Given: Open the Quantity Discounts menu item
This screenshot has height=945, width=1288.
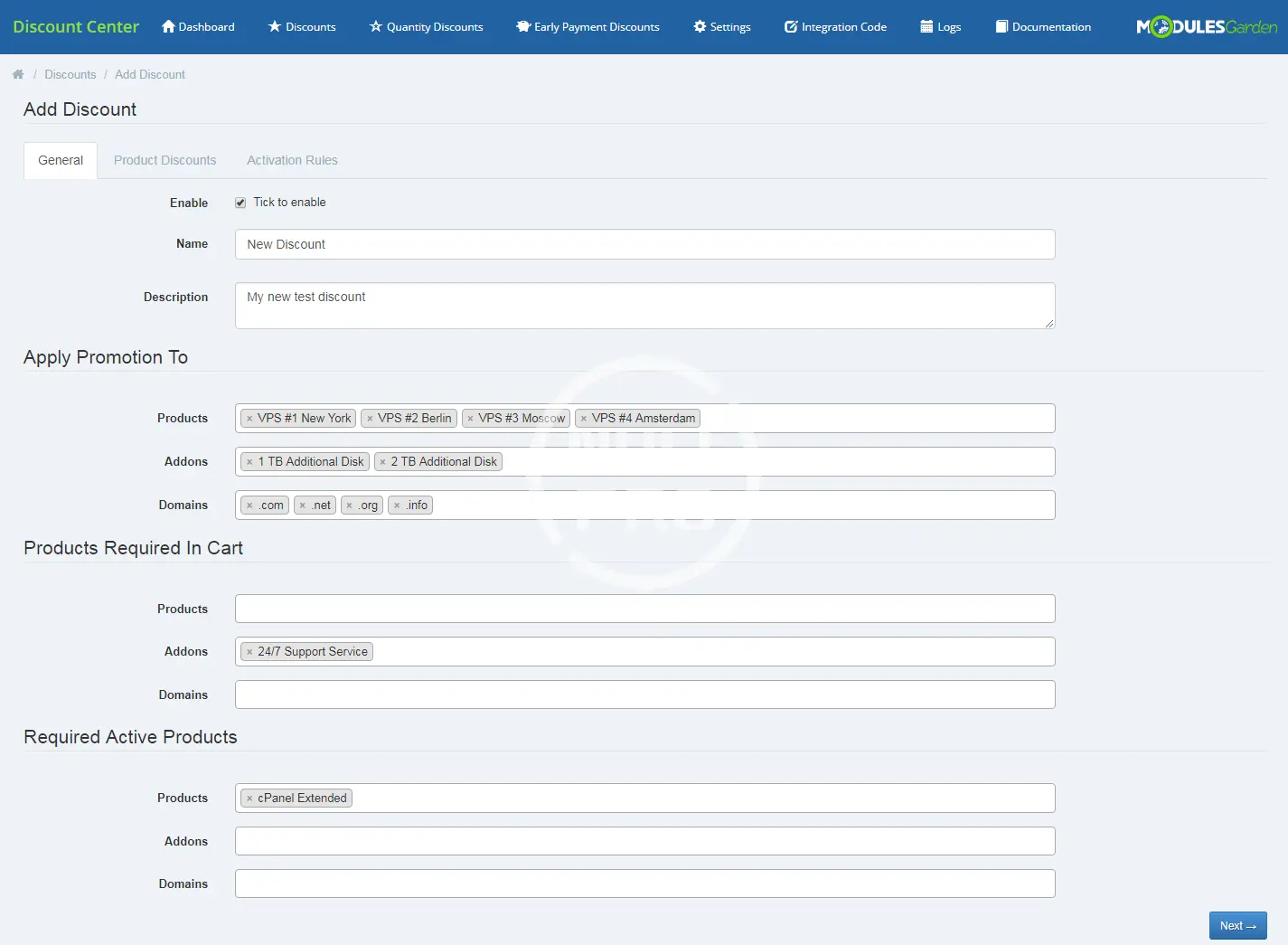Looking at the screenshot, I should tap(426, 26).
